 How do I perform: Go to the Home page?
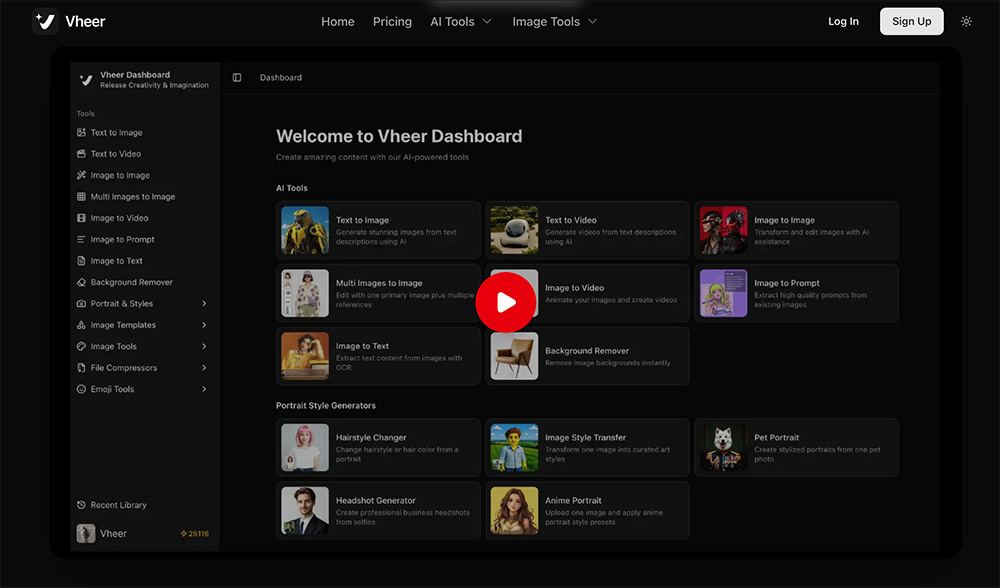[x=337, y=22]
